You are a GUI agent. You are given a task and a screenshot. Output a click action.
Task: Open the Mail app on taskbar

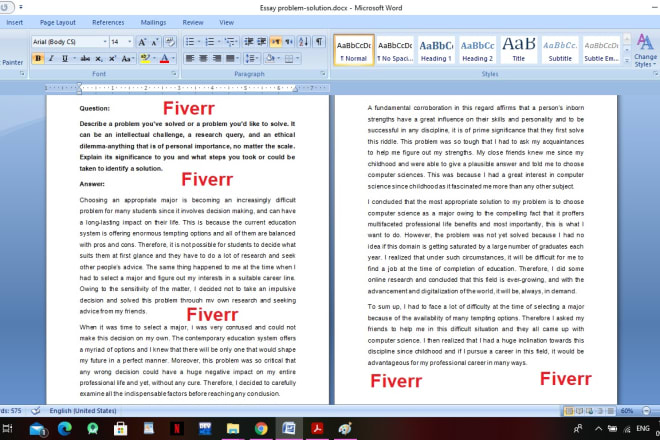click(x=37, y=429)
